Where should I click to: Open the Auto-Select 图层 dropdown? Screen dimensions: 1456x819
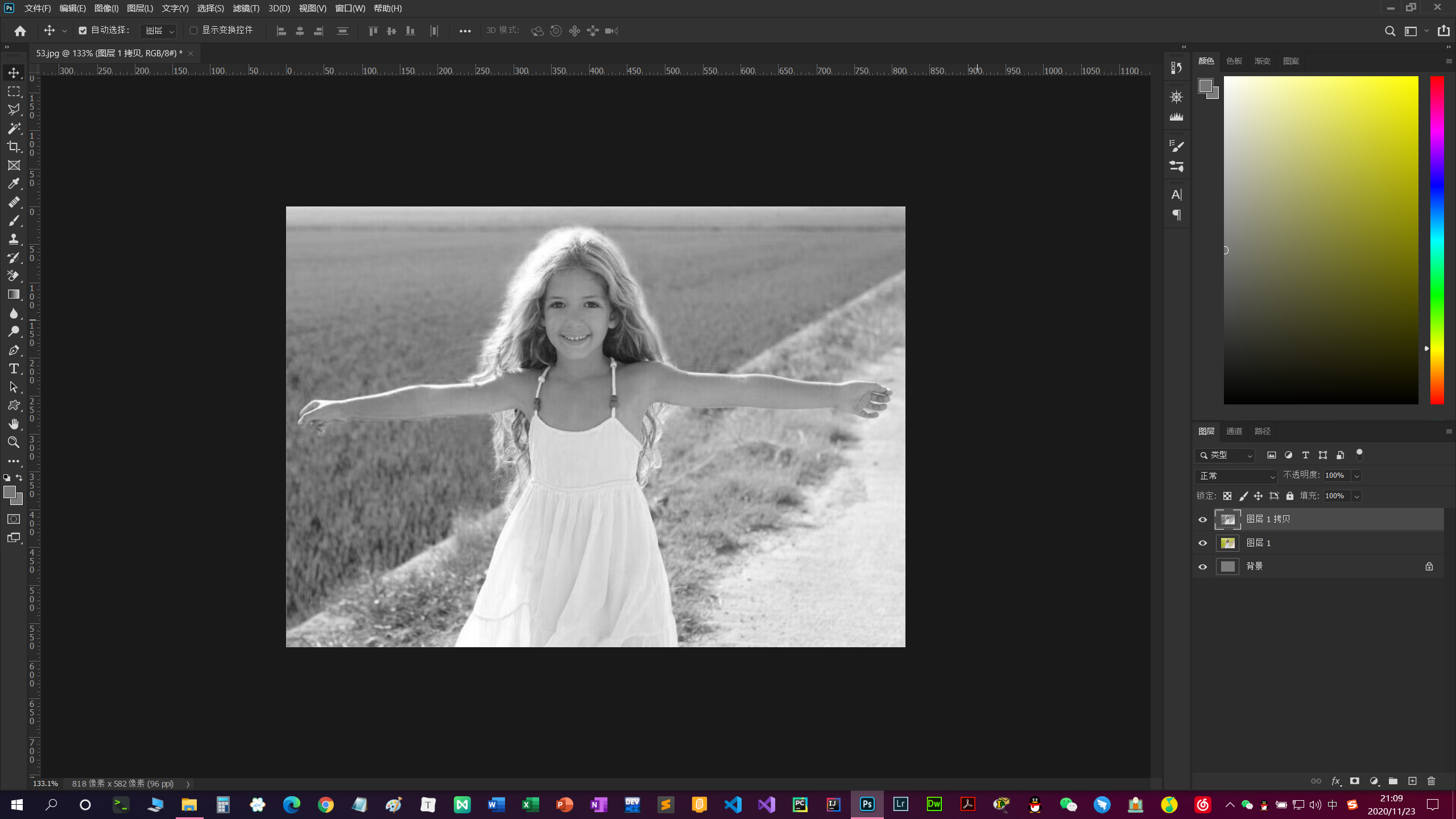coord(159,31)
